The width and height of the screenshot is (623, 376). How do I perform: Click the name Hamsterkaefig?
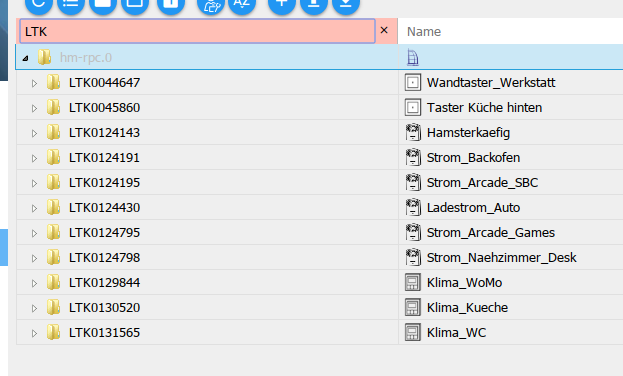(468, 133)
